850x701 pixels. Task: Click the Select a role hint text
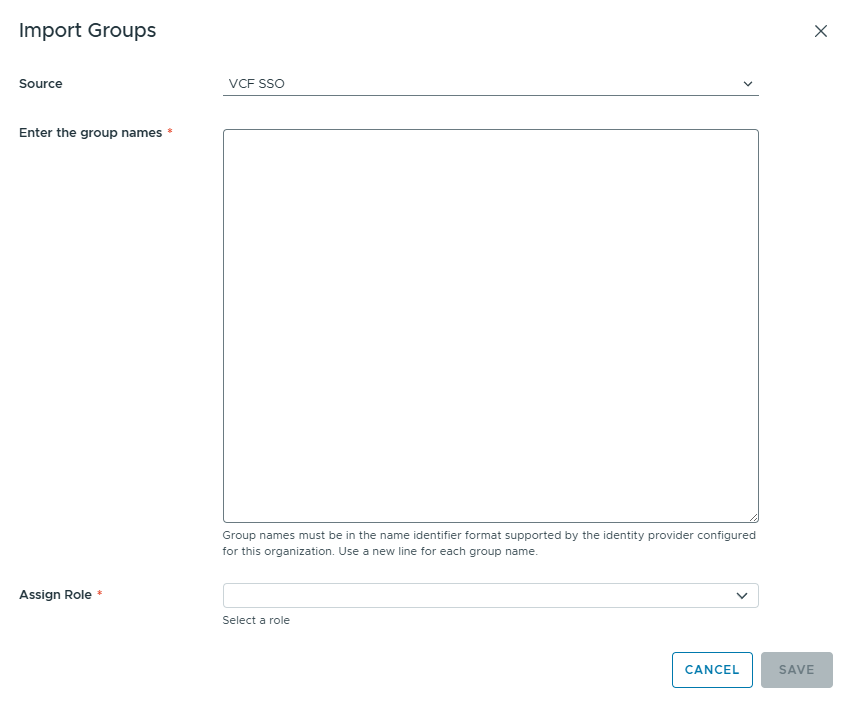pyautogui.click(x=256, y=620)
